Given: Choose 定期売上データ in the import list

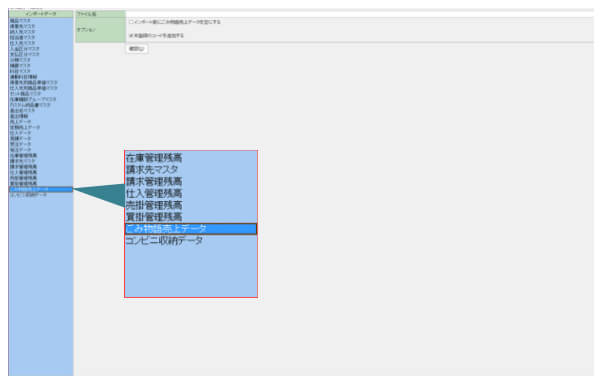Looking at the screenshot, I should [25, 127].
